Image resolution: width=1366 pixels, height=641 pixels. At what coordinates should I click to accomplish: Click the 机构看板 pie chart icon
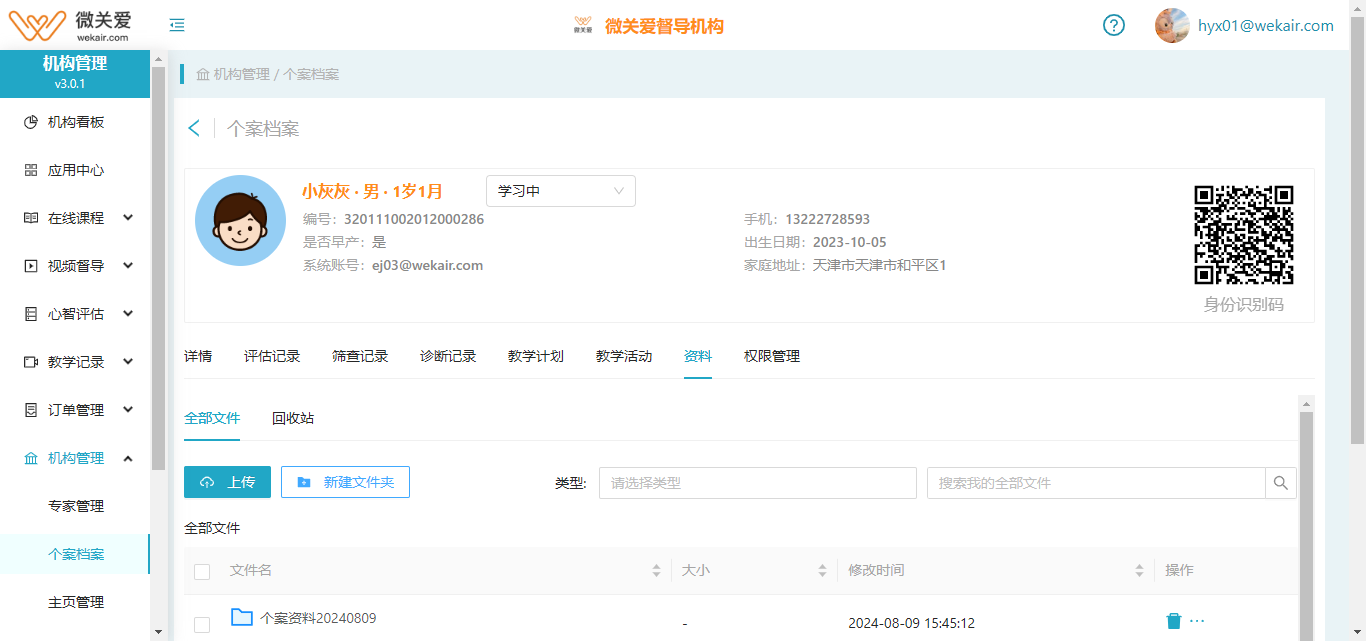[x=31, y=122]
